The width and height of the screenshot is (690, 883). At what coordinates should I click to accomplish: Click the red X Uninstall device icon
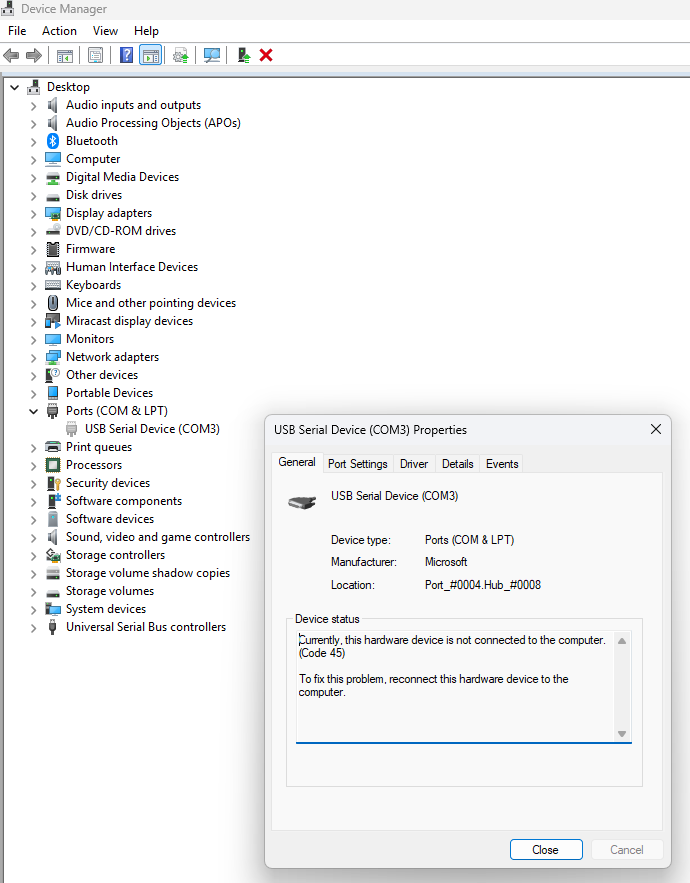tap(266, 55)
